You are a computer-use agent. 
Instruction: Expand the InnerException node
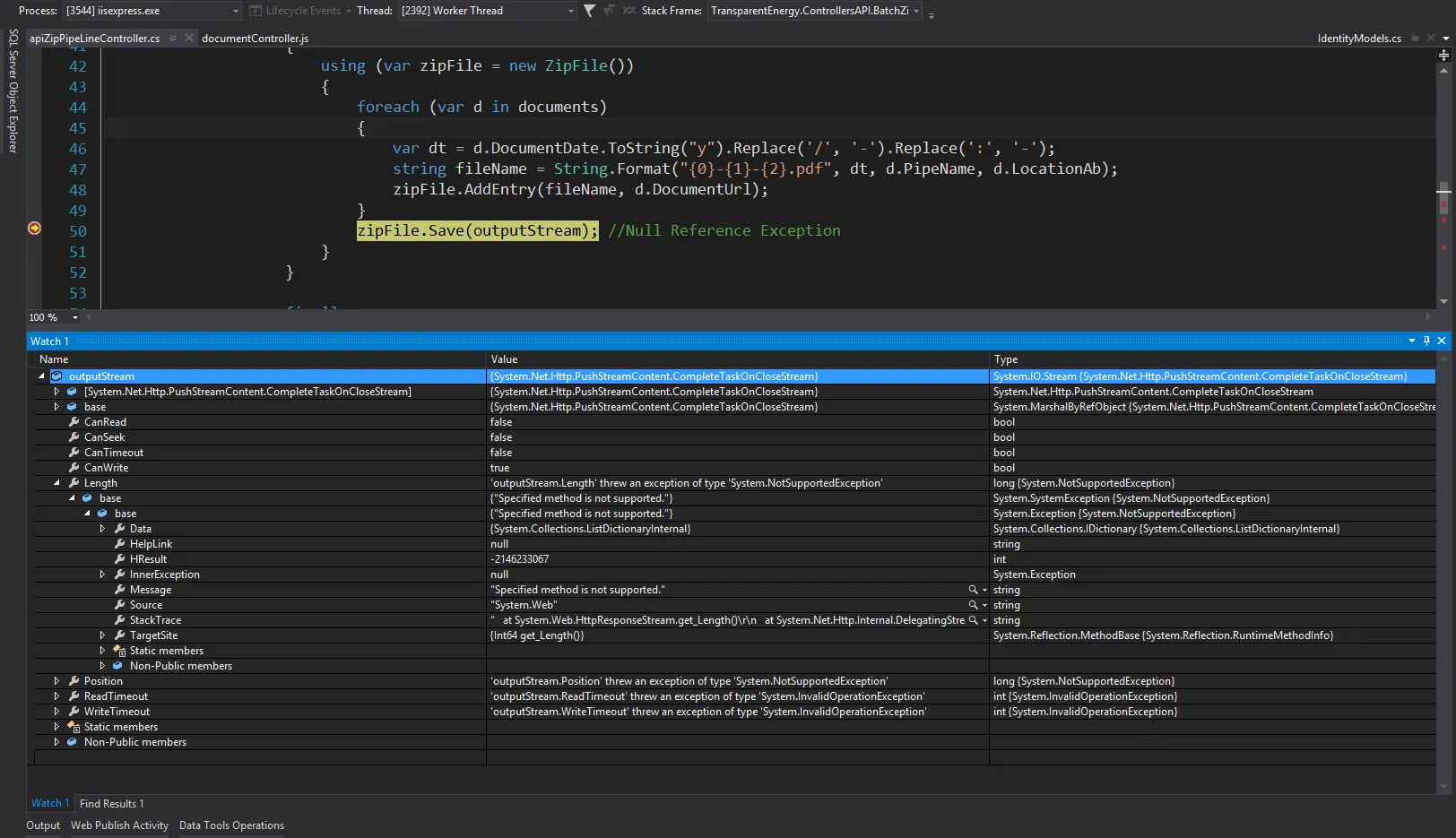point(102,575)
